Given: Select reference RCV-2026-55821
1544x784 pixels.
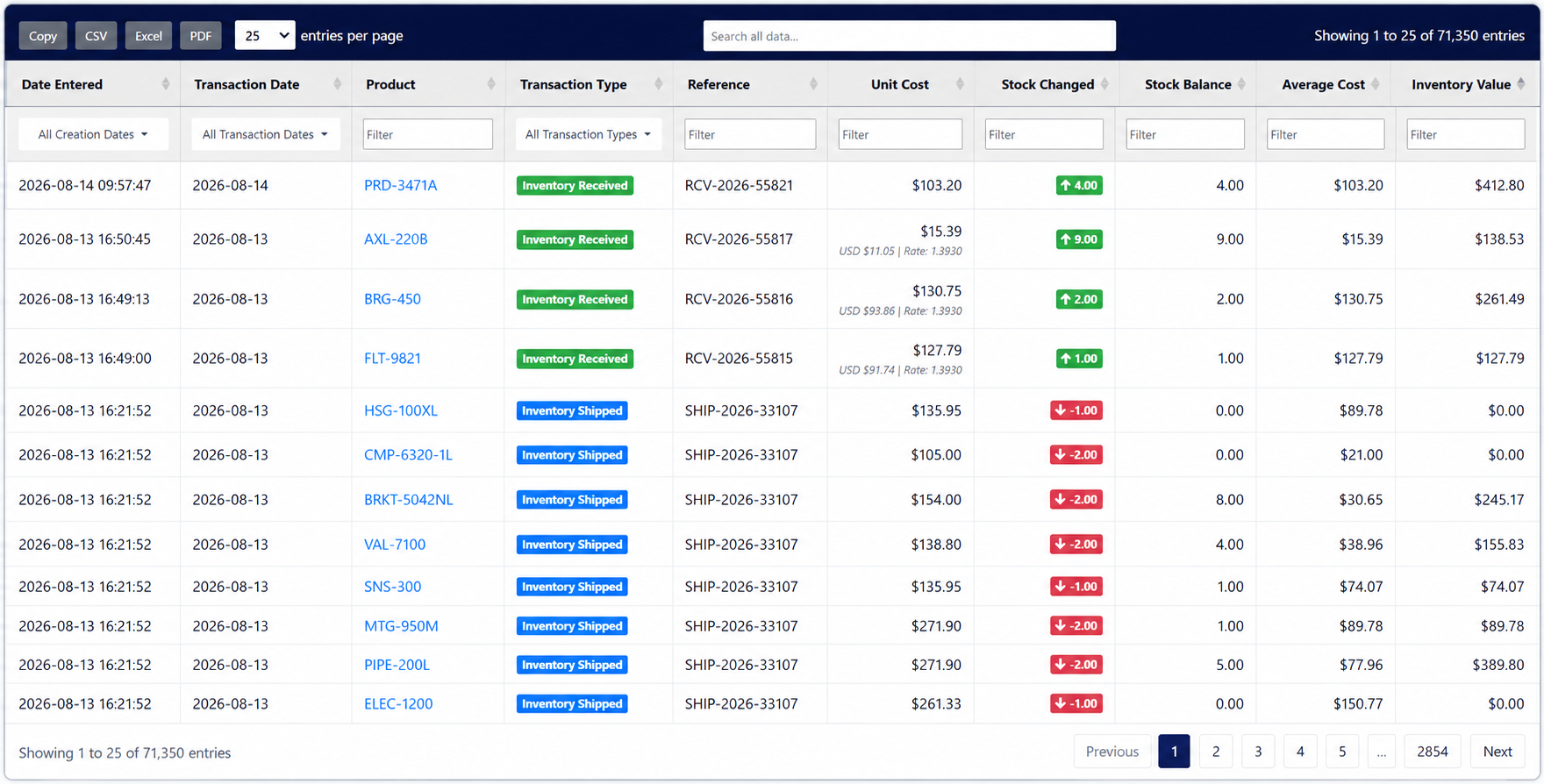Looking at the screenshot, I should click(739, 185).
